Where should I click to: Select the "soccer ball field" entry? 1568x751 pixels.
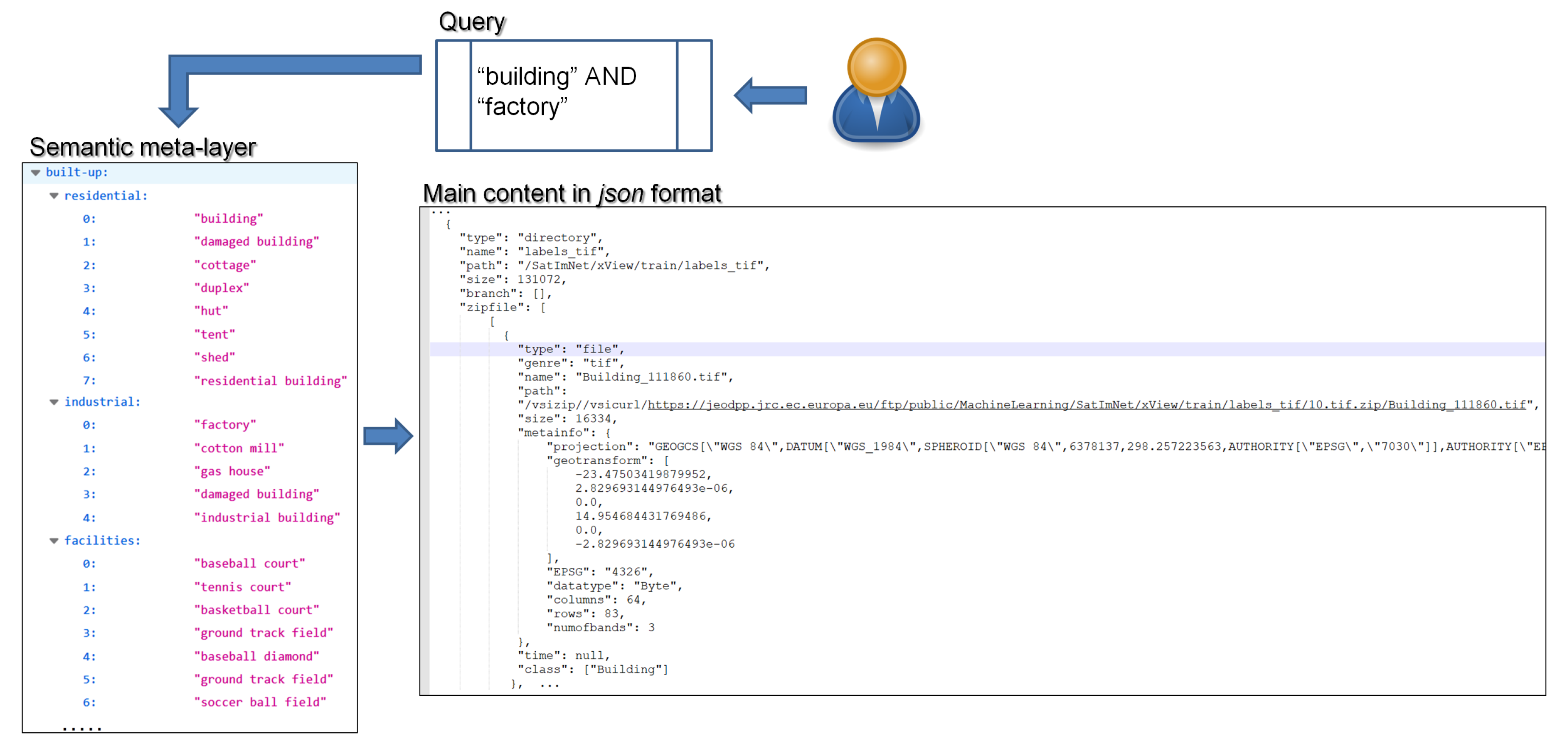pyautogui.click(x=260, y=702)
